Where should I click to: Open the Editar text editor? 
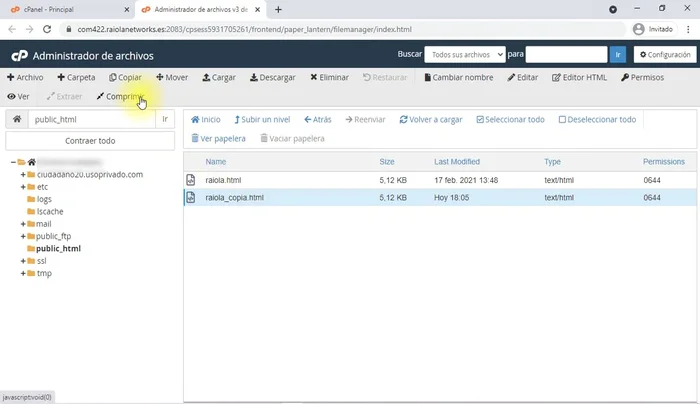523,77
